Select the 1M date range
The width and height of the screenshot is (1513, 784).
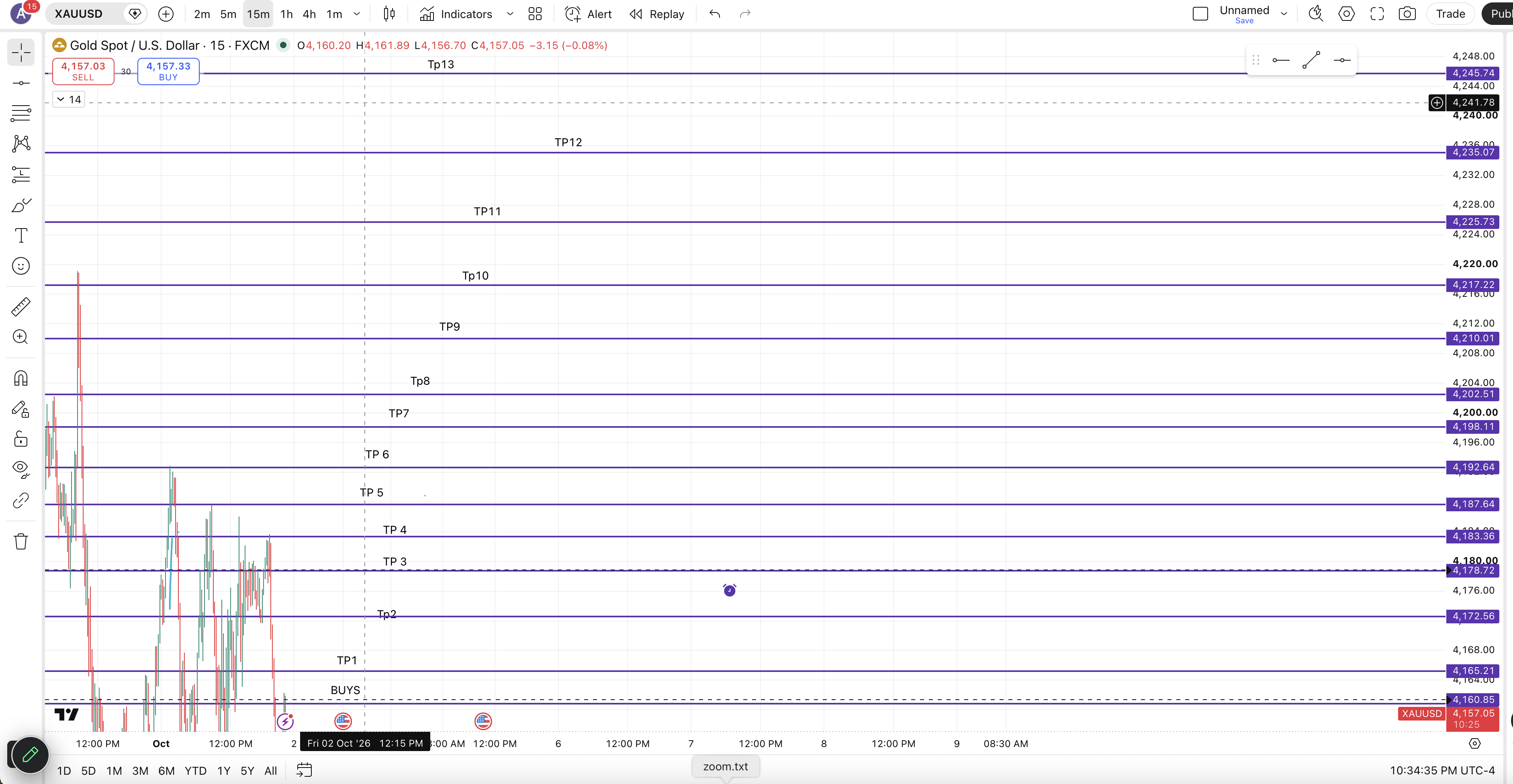114,770
